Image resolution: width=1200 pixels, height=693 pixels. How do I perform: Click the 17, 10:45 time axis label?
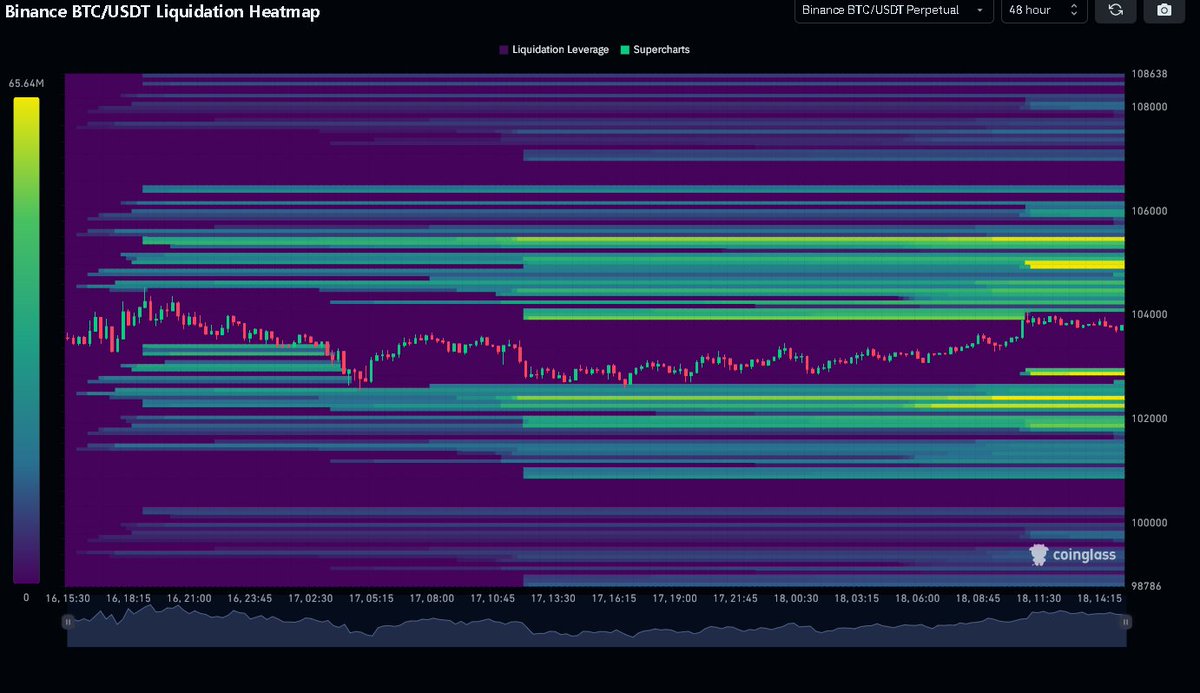pos(492,598)
